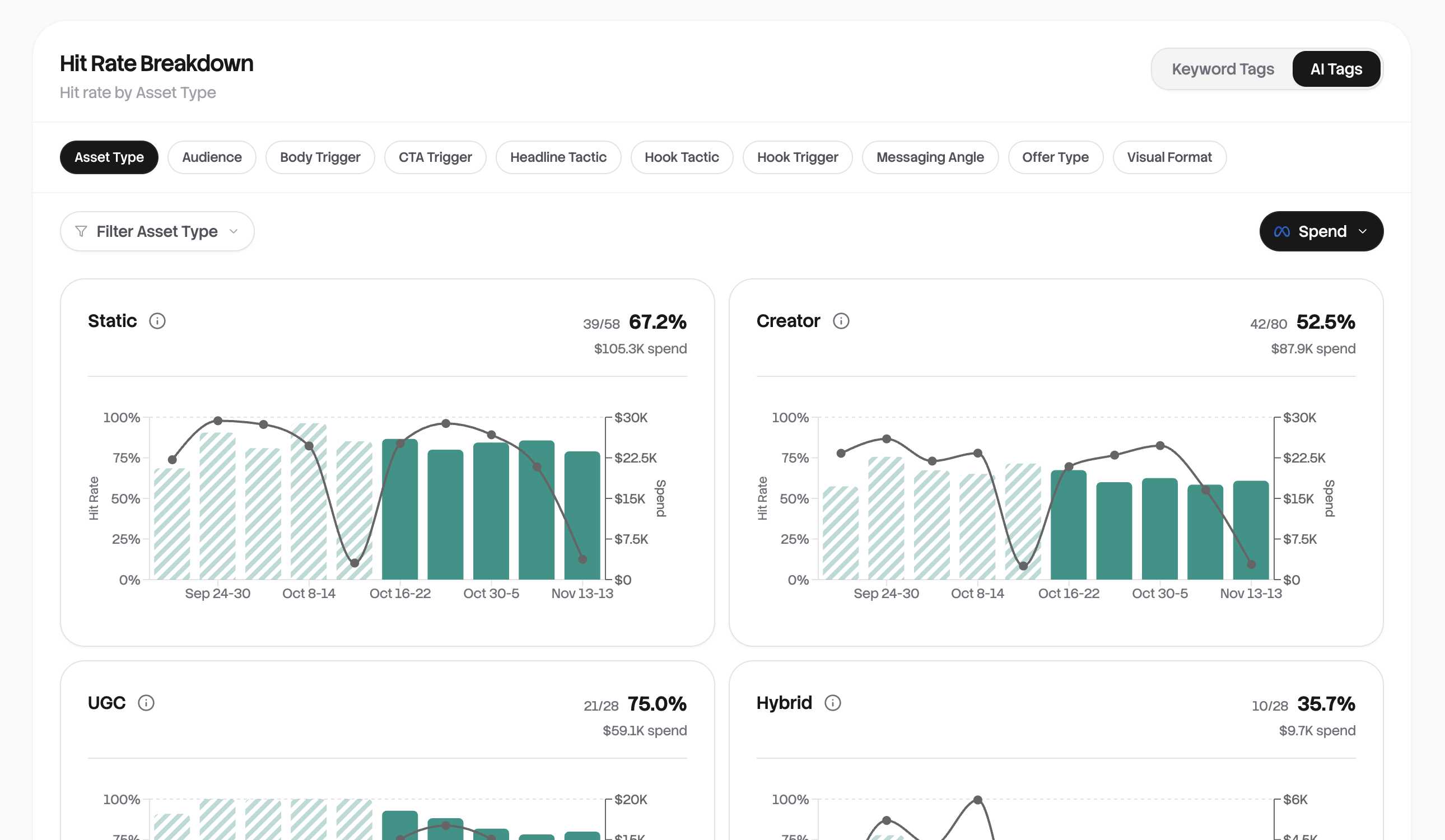Click the CTA Trigger pill button
1445x840 pixels.
[435, 157]
